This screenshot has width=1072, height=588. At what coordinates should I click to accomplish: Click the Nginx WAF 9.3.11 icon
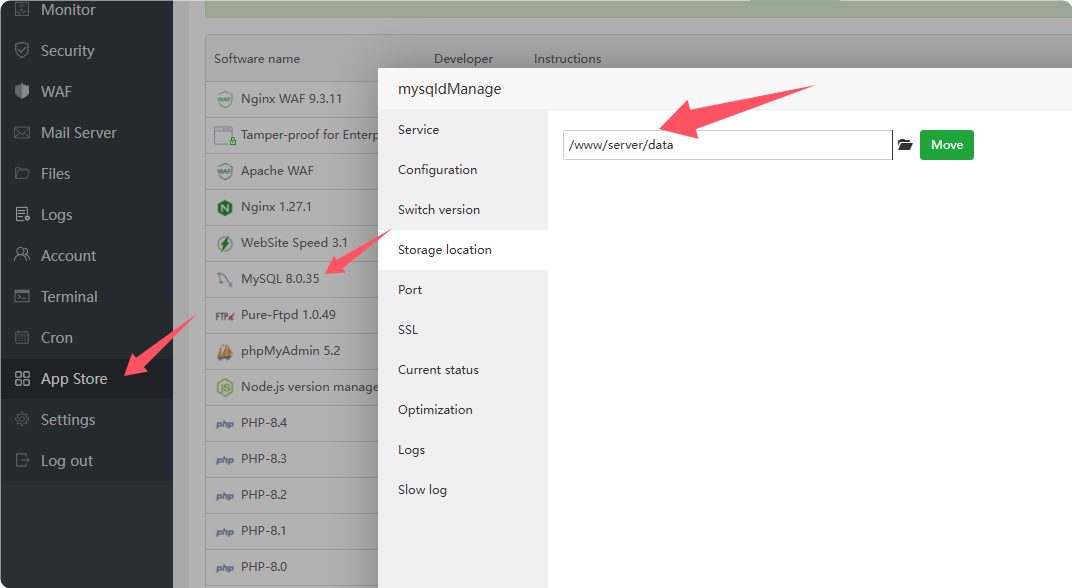225,99
